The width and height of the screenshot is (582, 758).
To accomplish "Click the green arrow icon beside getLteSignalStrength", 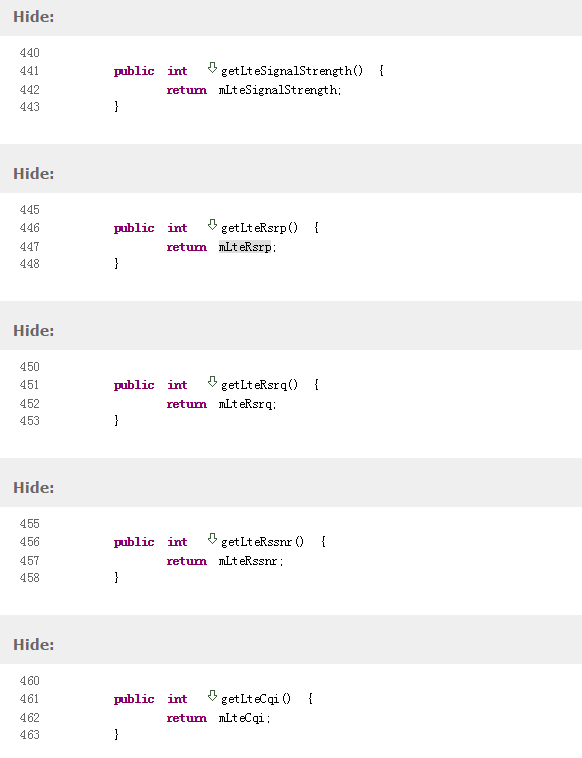I will coord(212,68).
